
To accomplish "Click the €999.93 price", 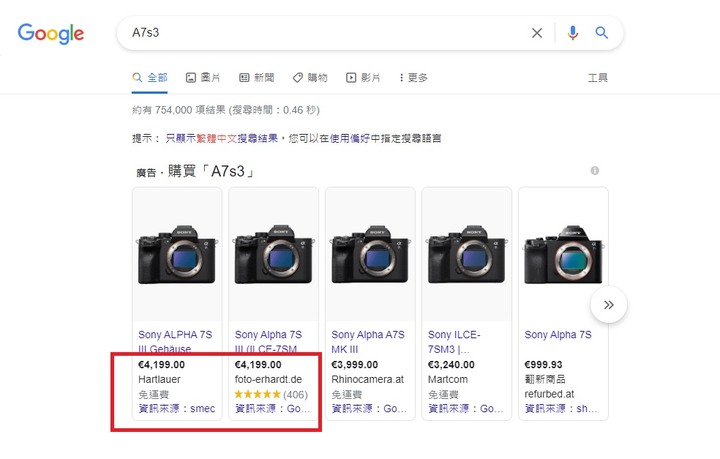I will point(543,365).
